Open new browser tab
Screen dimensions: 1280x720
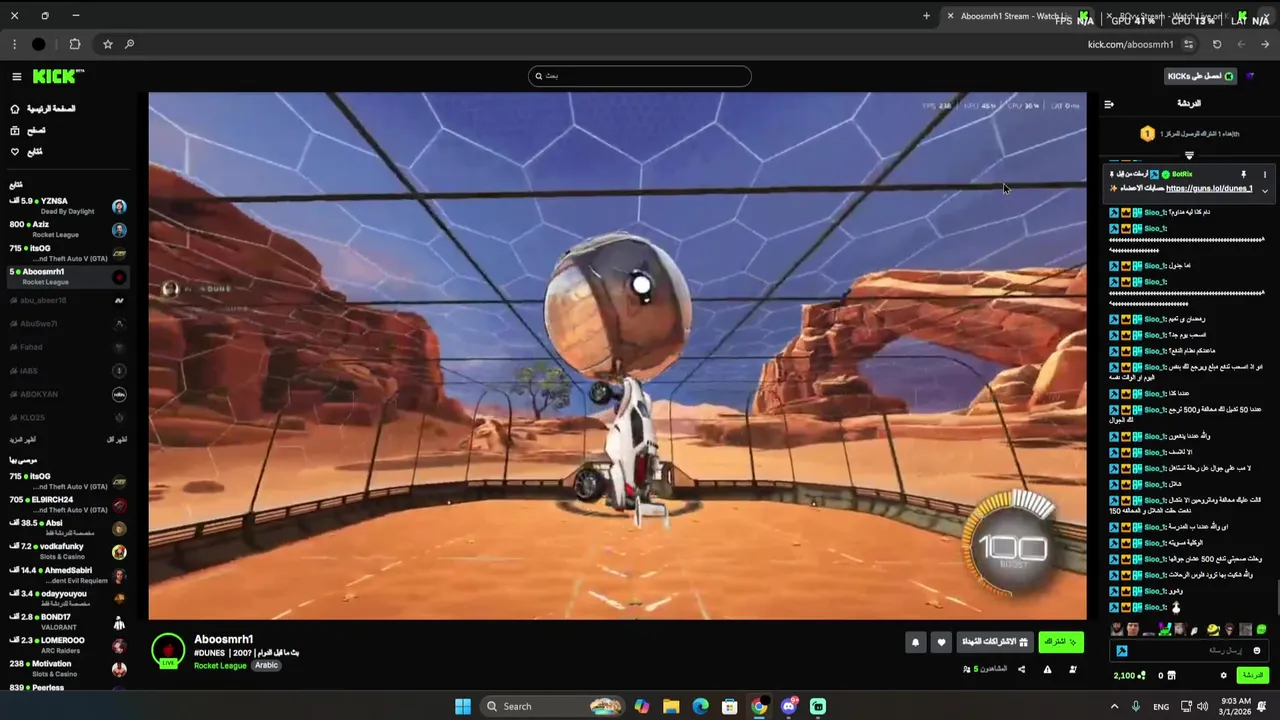(926, 16)
